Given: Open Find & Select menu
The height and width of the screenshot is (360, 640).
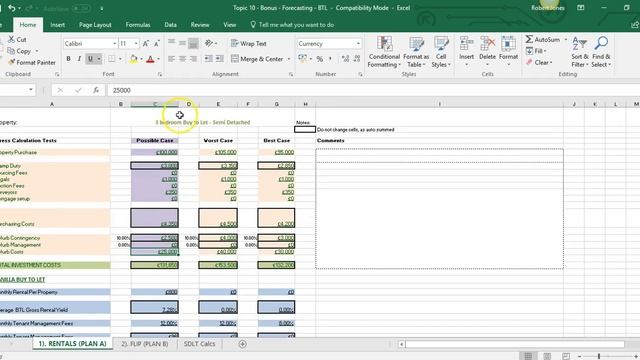Looking at the screenshot, I should click(601, 51).
